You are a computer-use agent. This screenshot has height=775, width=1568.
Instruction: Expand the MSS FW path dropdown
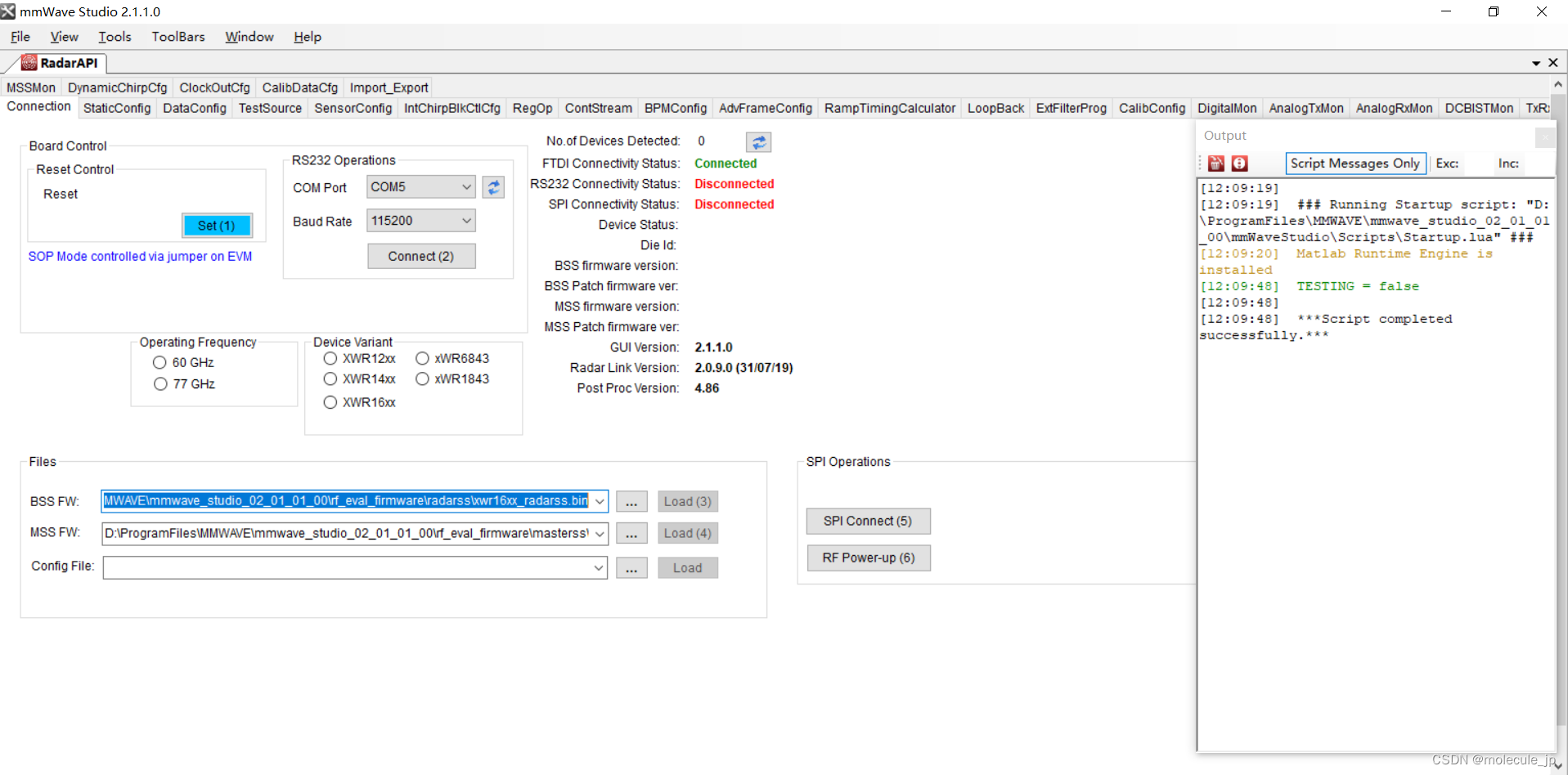[x=600, y=534]
